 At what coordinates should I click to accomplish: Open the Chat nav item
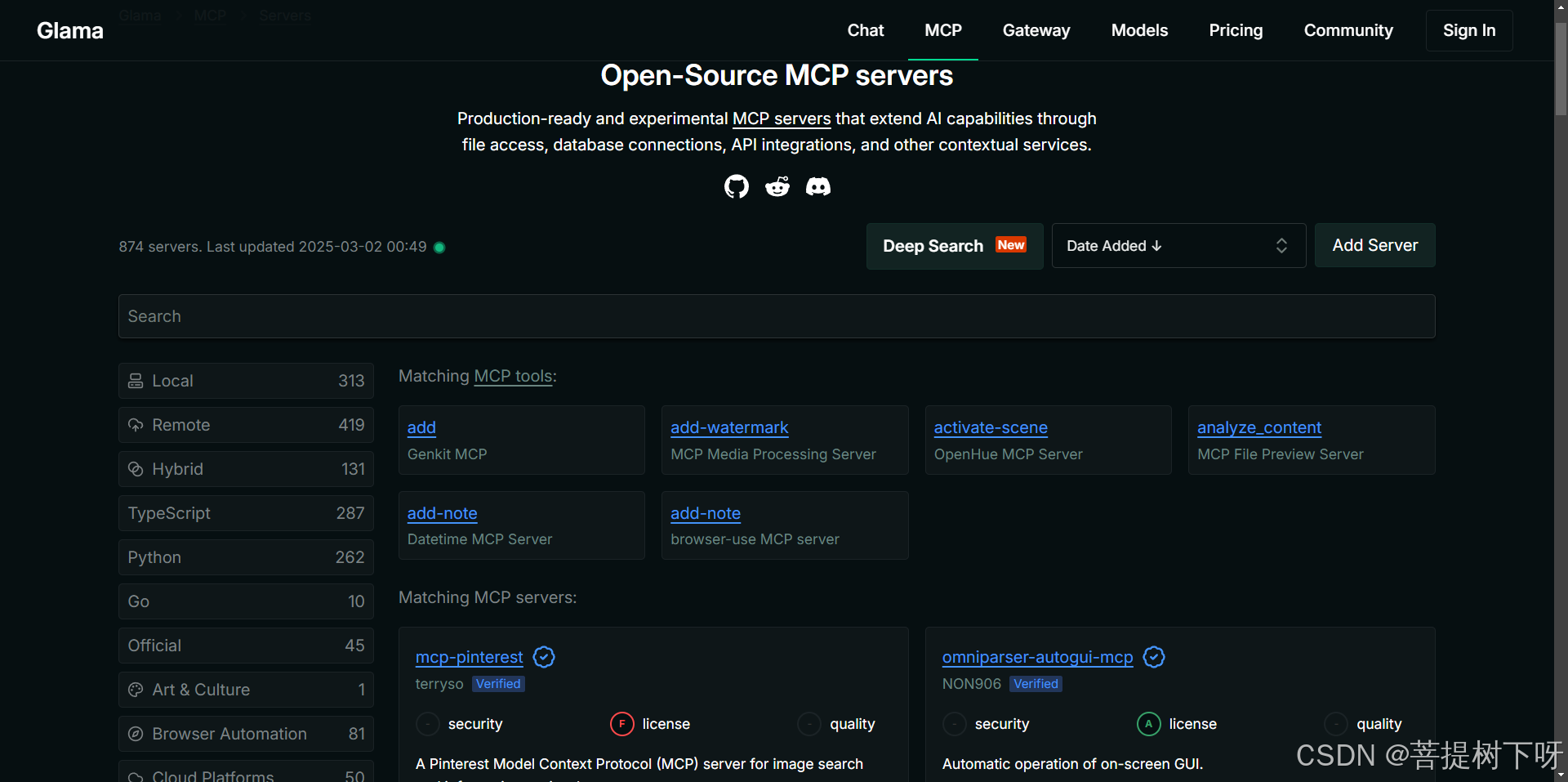[866, 30]
